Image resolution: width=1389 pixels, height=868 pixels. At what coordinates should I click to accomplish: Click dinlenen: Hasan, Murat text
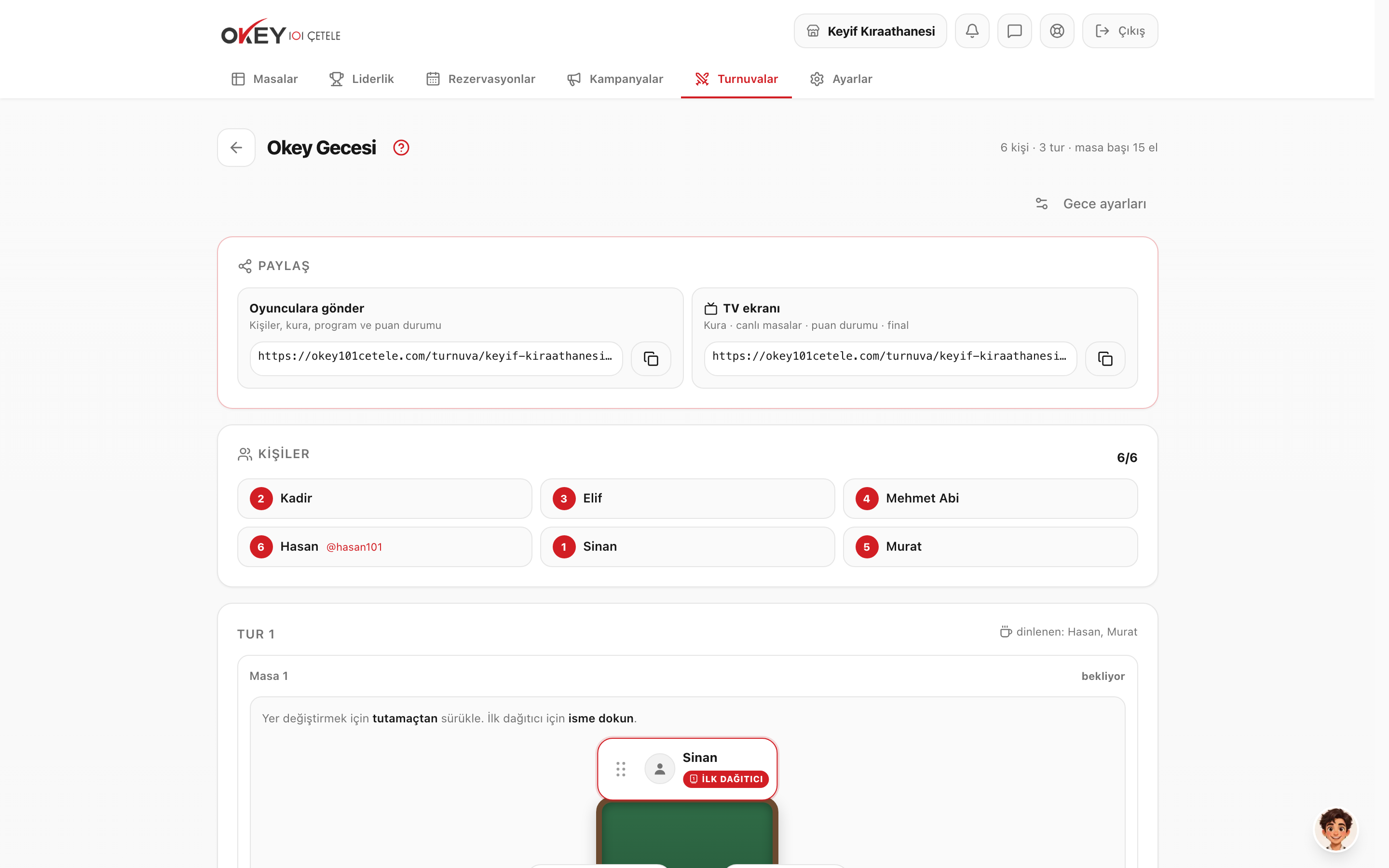1076,632
